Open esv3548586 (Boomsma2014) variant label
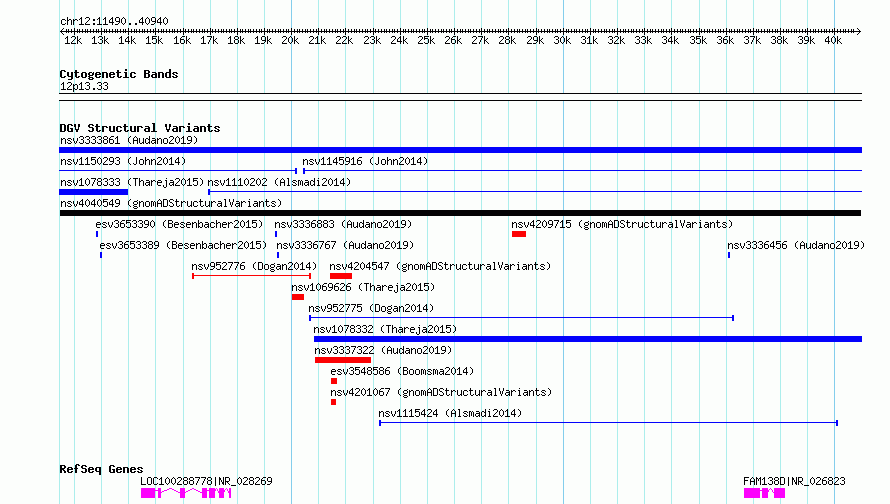890x504 pixels. pyautogui.click(x=402, y=371)
